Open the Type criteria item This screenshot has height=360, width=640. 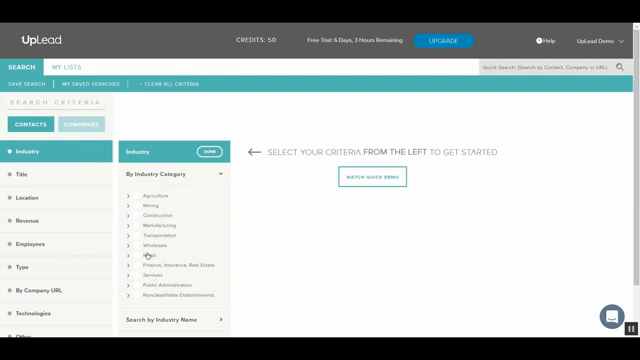coord(56,267)
